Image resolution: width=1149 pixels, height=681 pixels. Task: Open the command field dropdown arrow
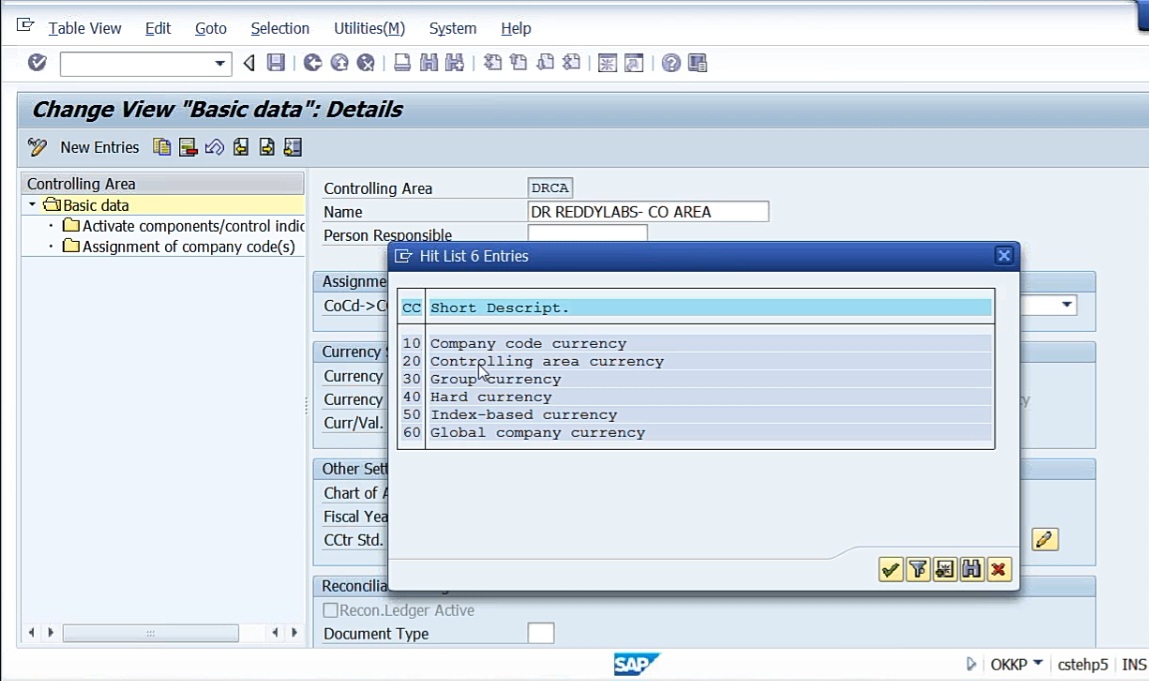219,64
